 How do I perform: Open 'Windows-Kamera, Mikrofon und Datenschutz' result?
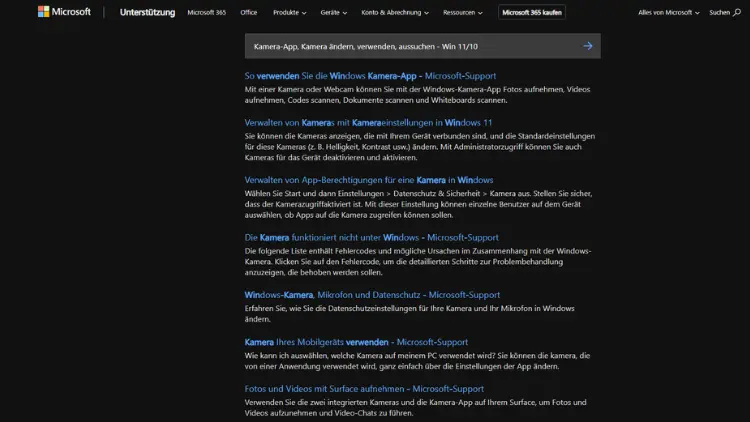coord(372,295)
